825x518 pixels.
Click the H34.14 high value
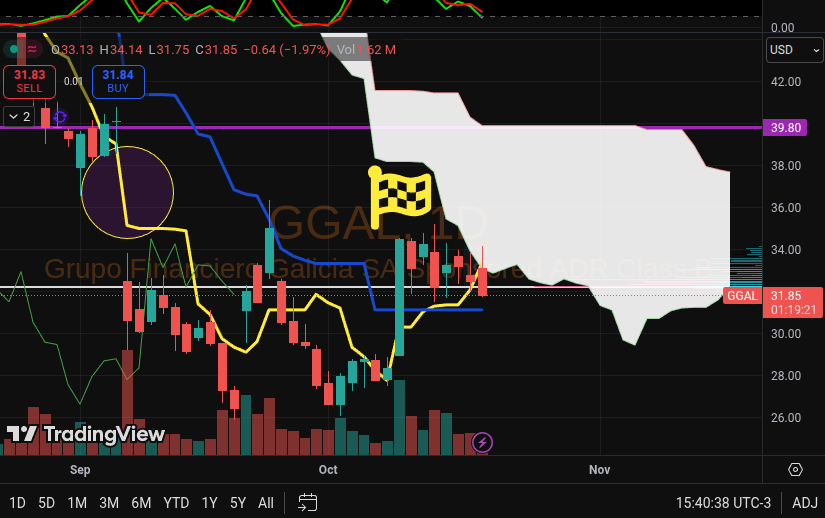(x=121, y=49)
